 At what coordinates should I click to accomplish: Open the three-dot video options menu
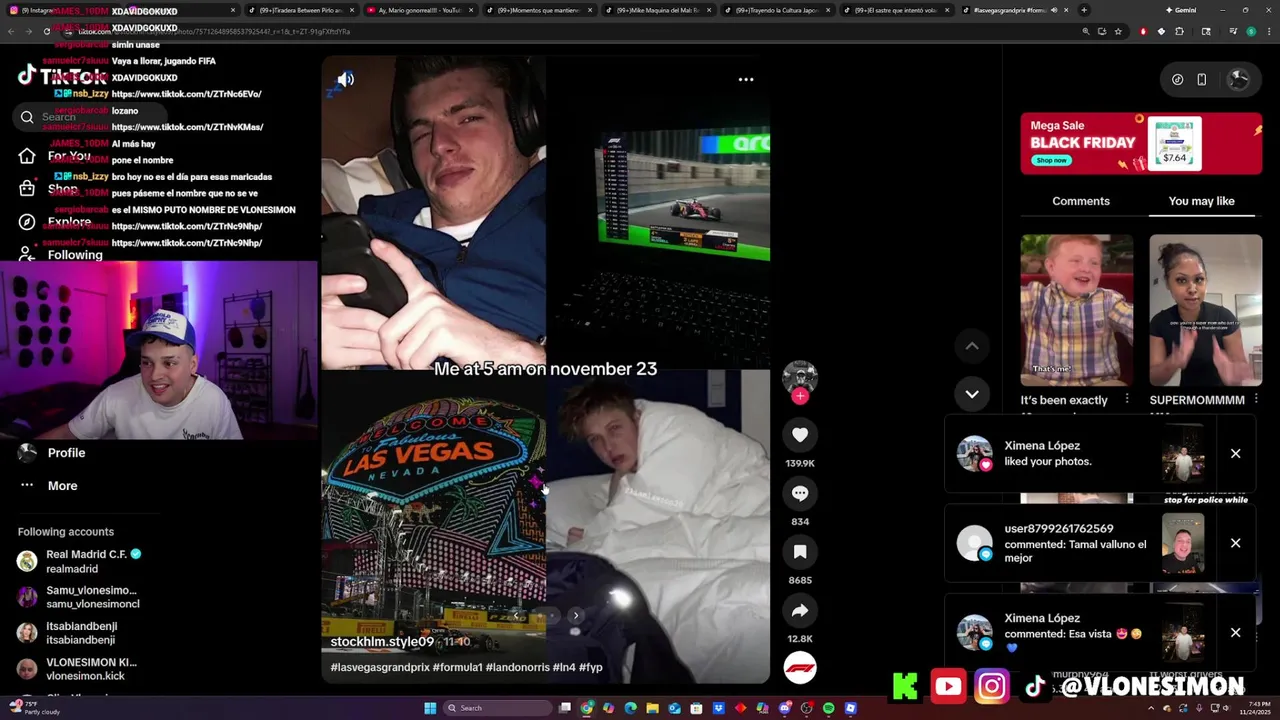tap(746, 79)
